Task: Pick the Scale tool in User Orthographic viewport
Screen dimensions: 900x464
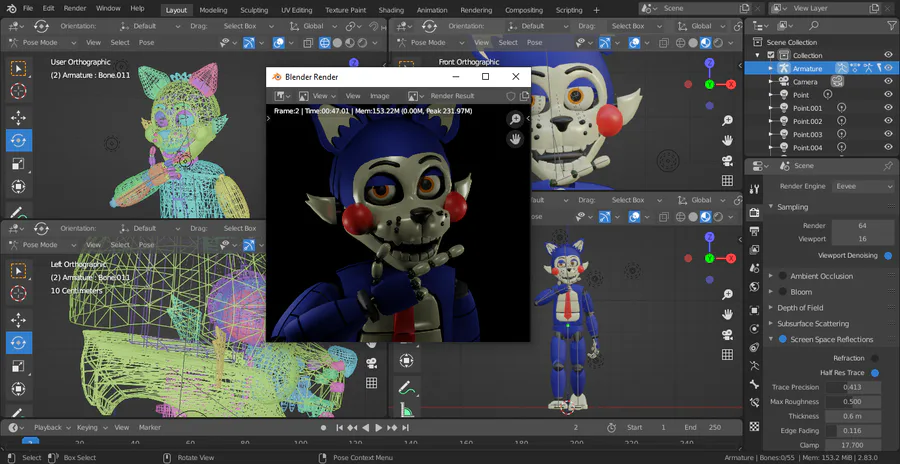Action: click(19, 164)
